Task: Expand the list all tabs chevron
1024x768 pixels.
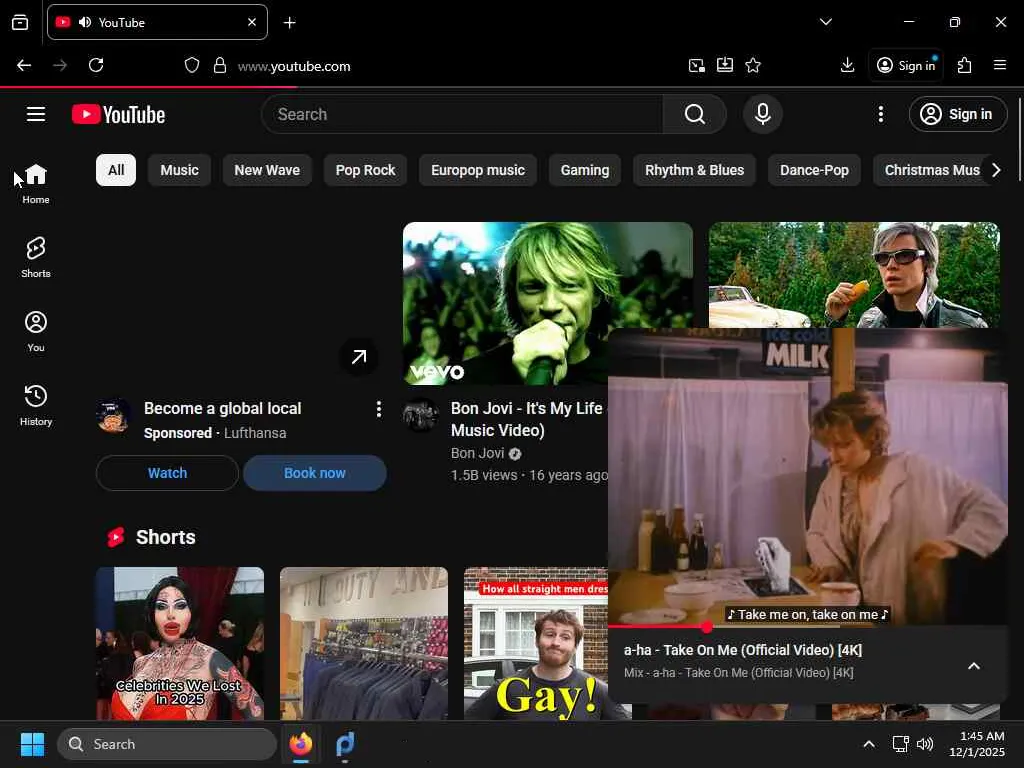Action: click(825, 22)
